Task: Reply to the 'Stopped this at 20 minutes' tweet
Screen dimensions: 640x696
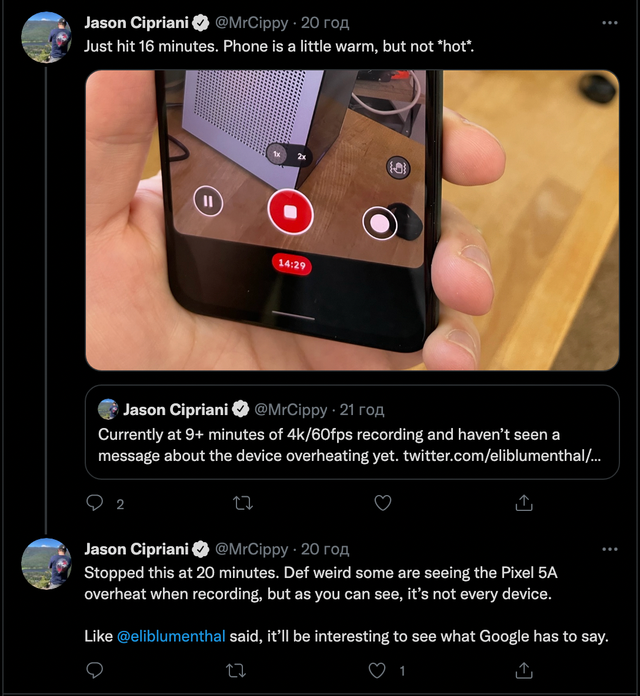Action: (96, 670)
